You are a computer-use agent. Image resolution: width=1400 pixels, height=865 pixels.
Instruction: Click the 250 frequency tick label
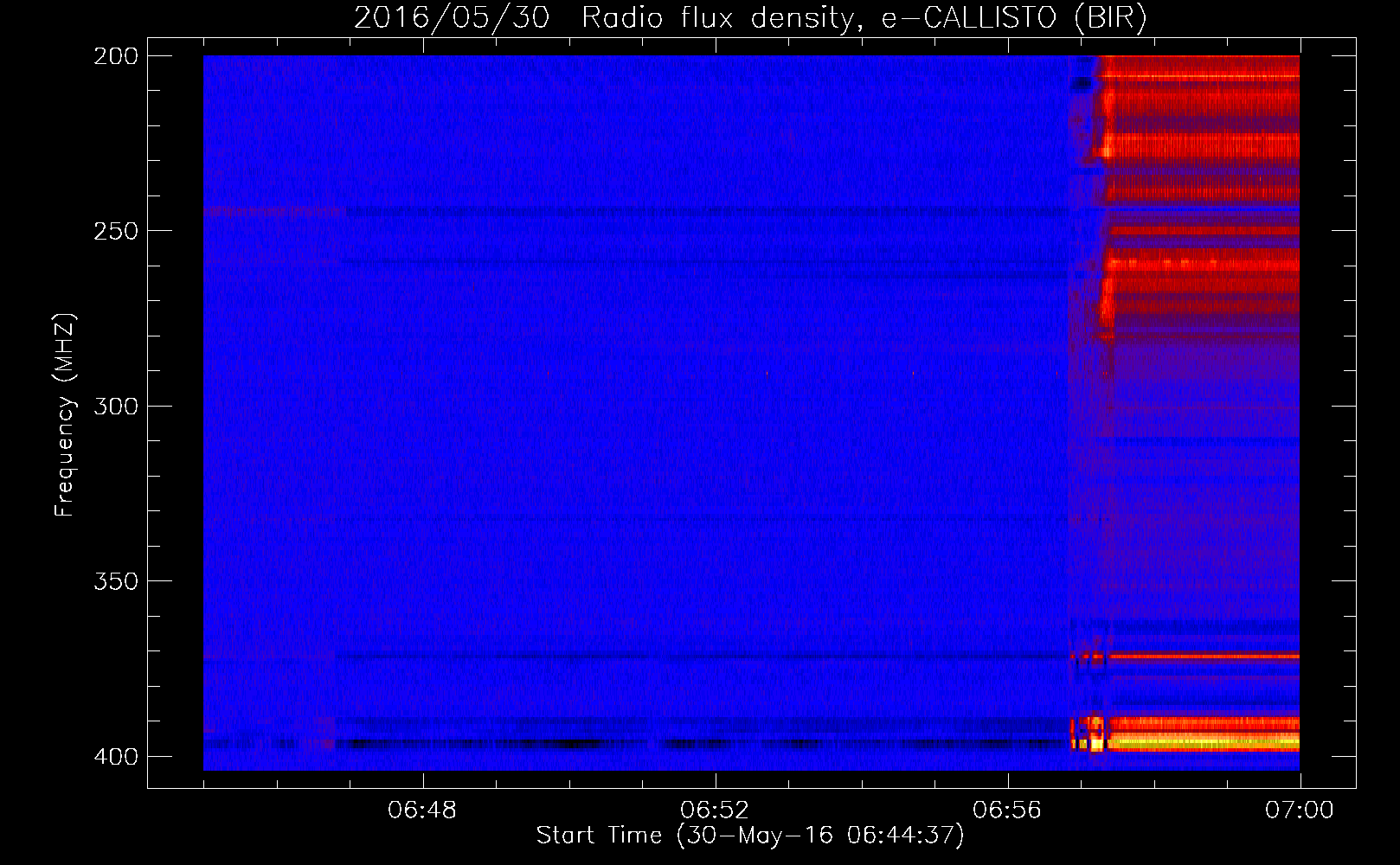(115, 231)
